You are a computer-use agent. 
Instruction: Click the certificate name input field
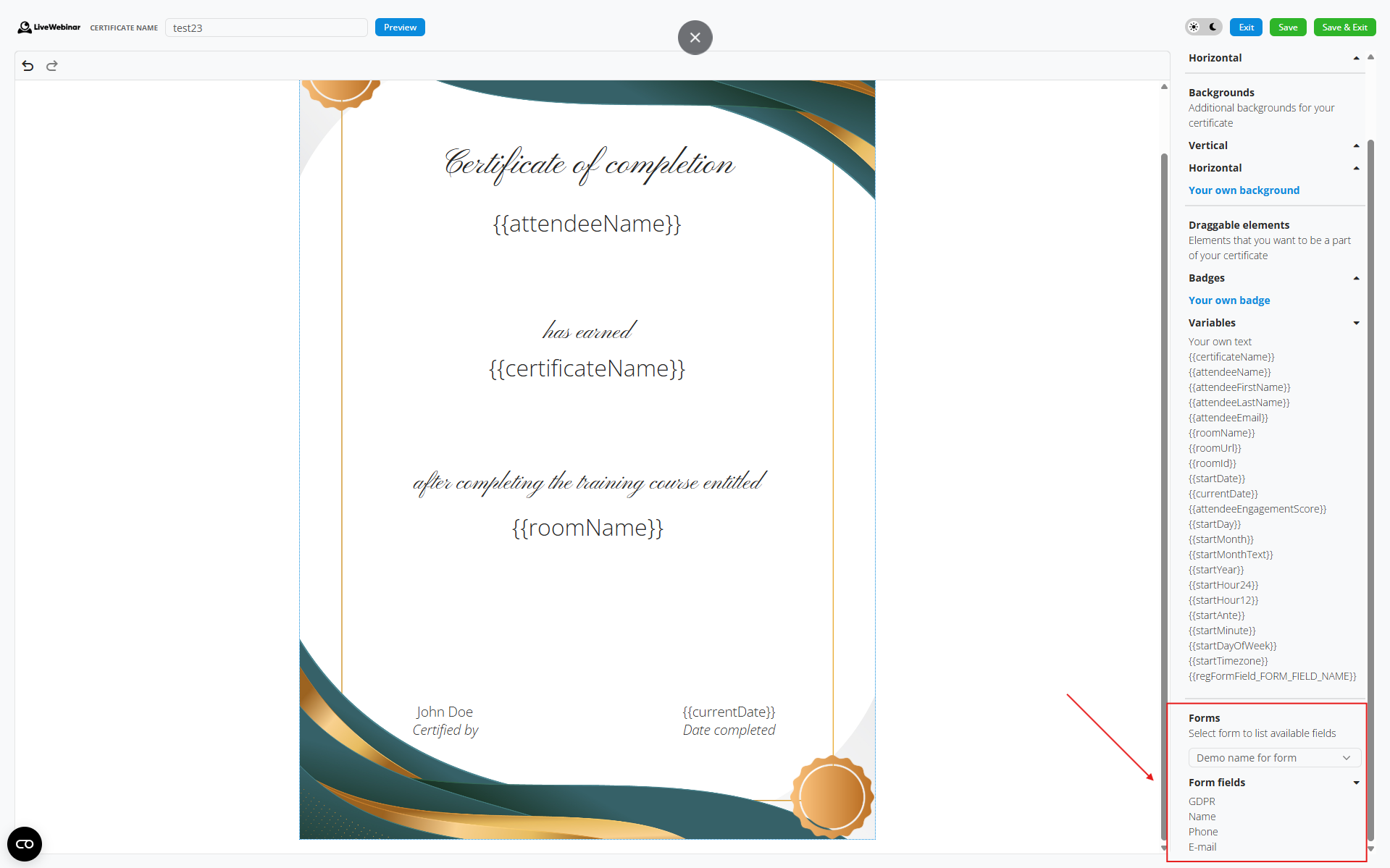point(266,28)
